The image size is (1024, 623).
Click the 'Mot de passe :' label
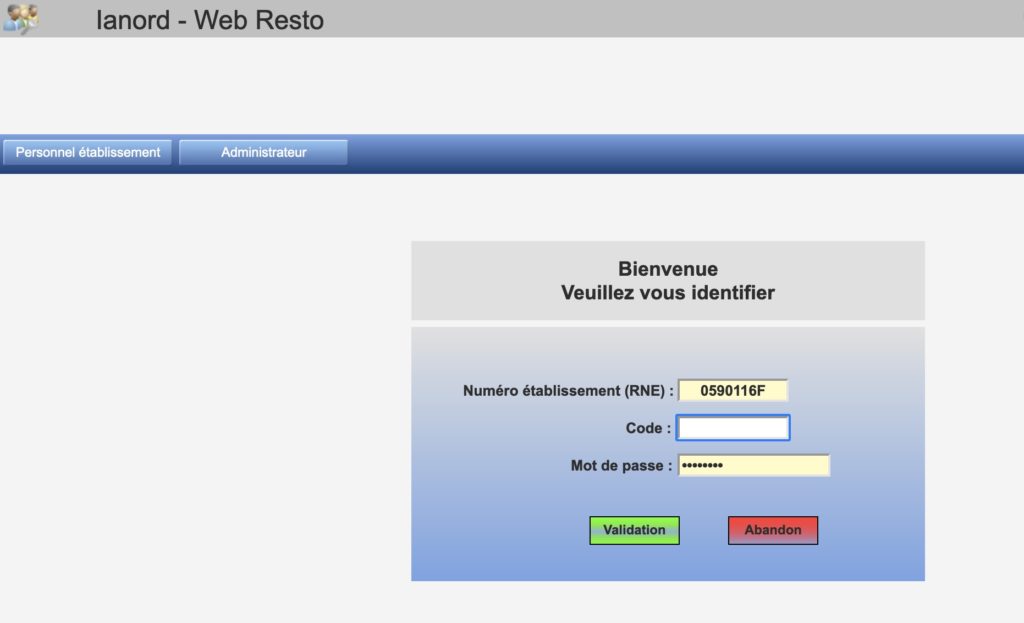pyautogui.click(x=620, y=466)
